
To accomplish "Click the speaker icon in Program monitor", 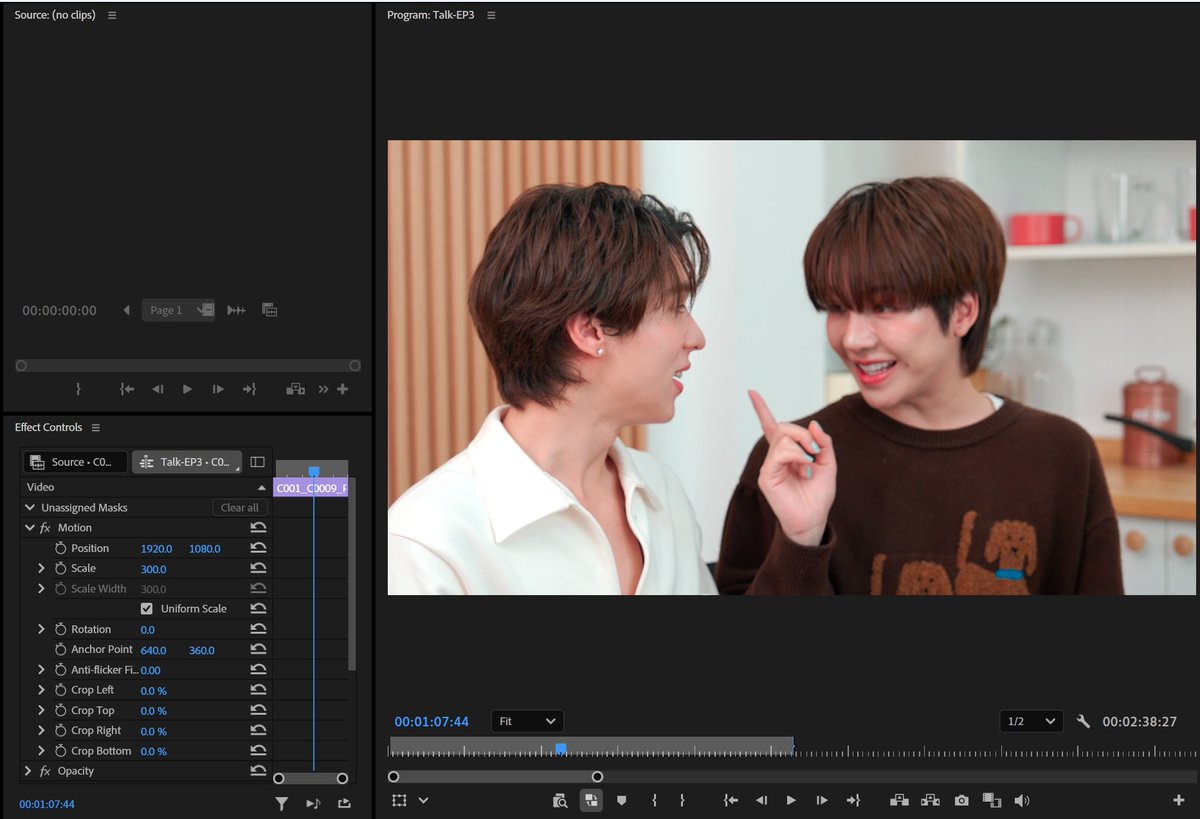I will (1022, 801).
